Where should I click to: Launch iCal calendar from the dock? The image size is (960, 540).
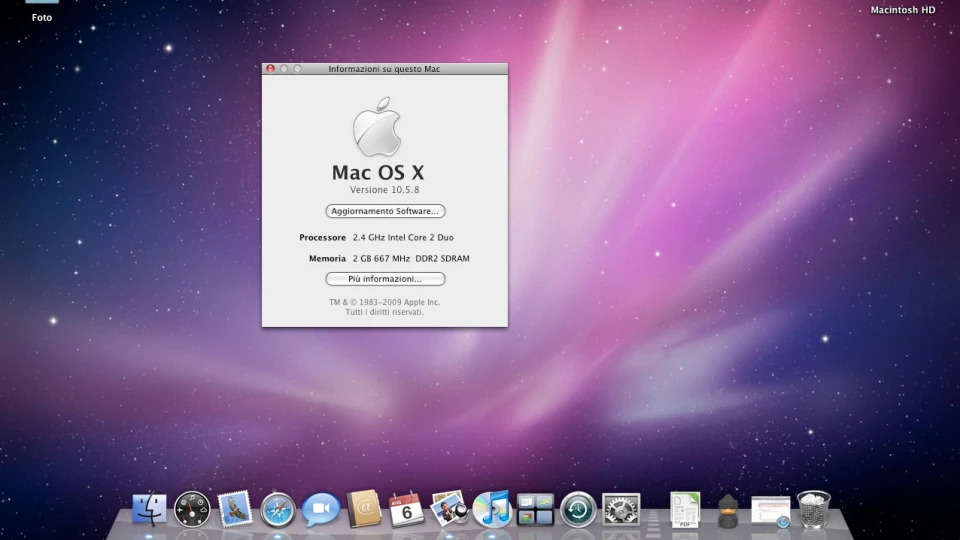[x=407, y=509]
